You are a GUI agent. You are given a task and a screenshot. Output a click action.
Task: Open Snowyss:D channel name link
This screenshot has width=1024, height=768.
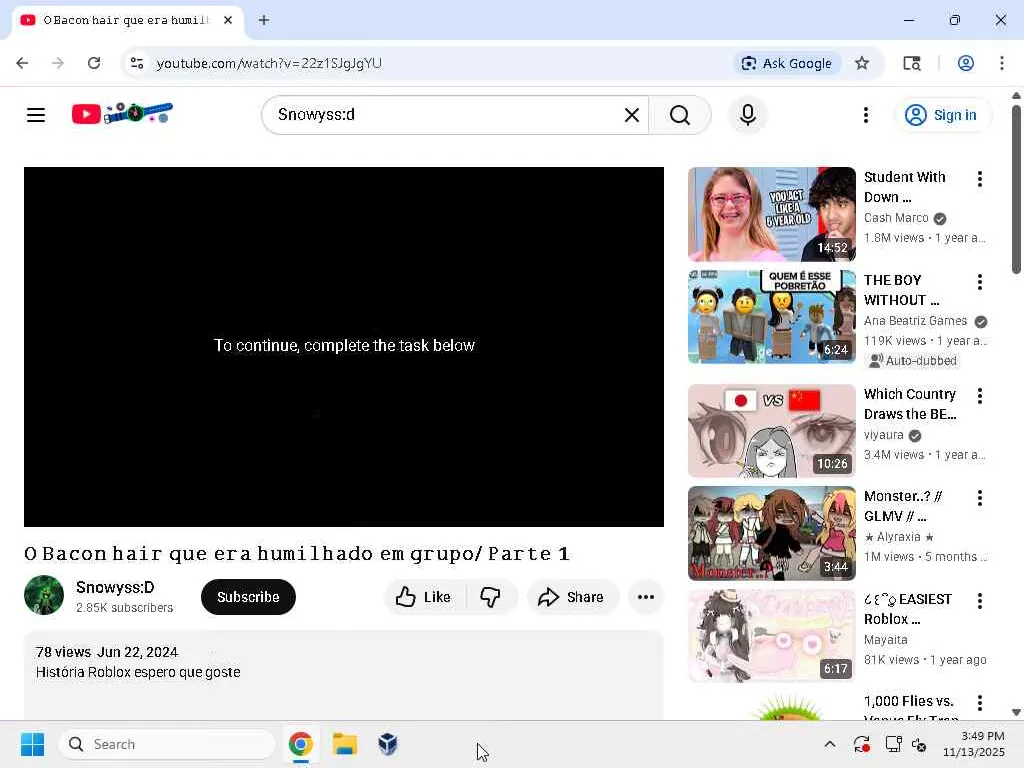115,587
